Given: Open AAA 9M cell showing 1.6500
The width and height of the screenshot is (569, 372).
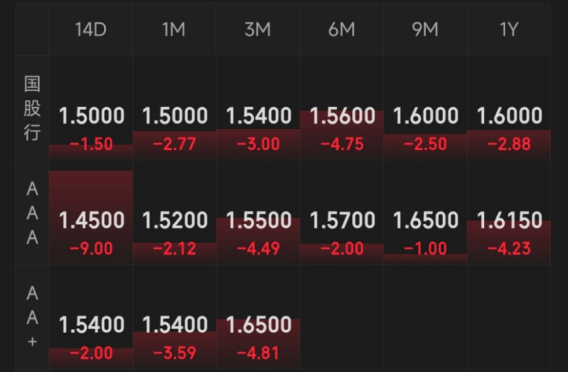Looking at the screenshot, I should [x=425, y=213].
